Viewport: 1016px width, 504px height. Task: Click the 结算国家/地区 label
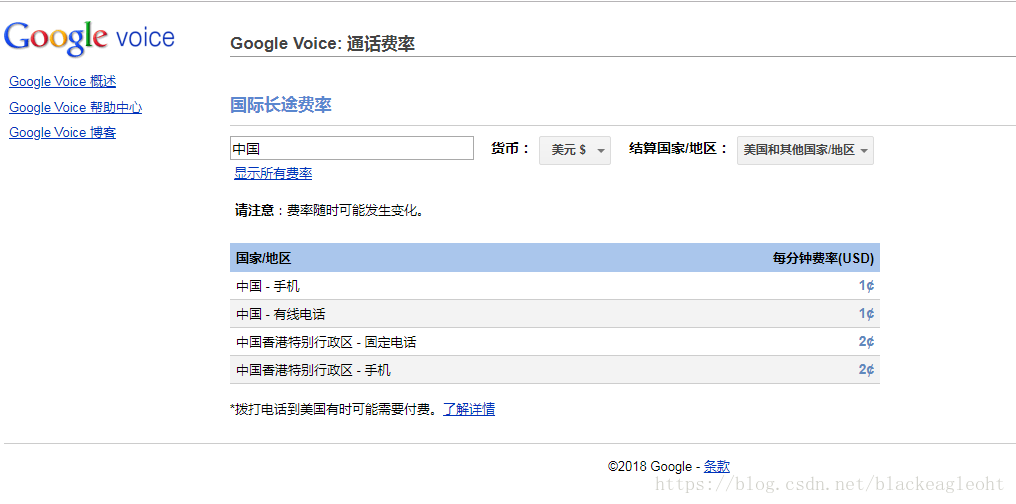click(679, 148)
